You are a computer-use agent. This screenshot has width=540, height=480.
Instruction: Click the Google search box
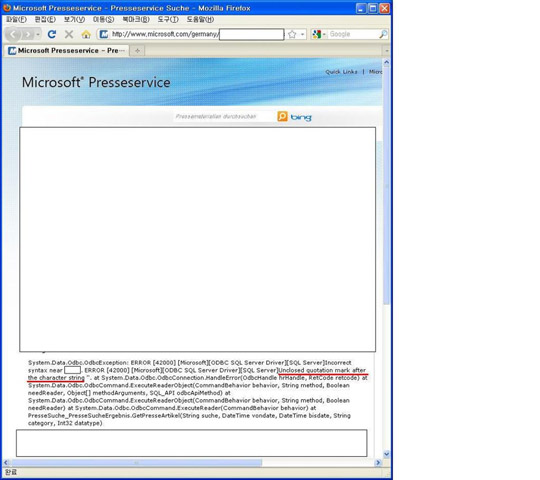[x=353, y=34]
